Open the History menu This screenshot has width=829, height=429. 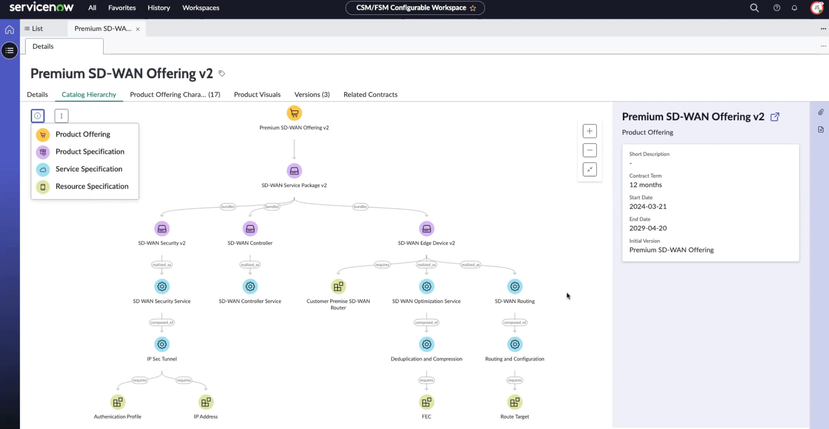[x=159, y=8]
